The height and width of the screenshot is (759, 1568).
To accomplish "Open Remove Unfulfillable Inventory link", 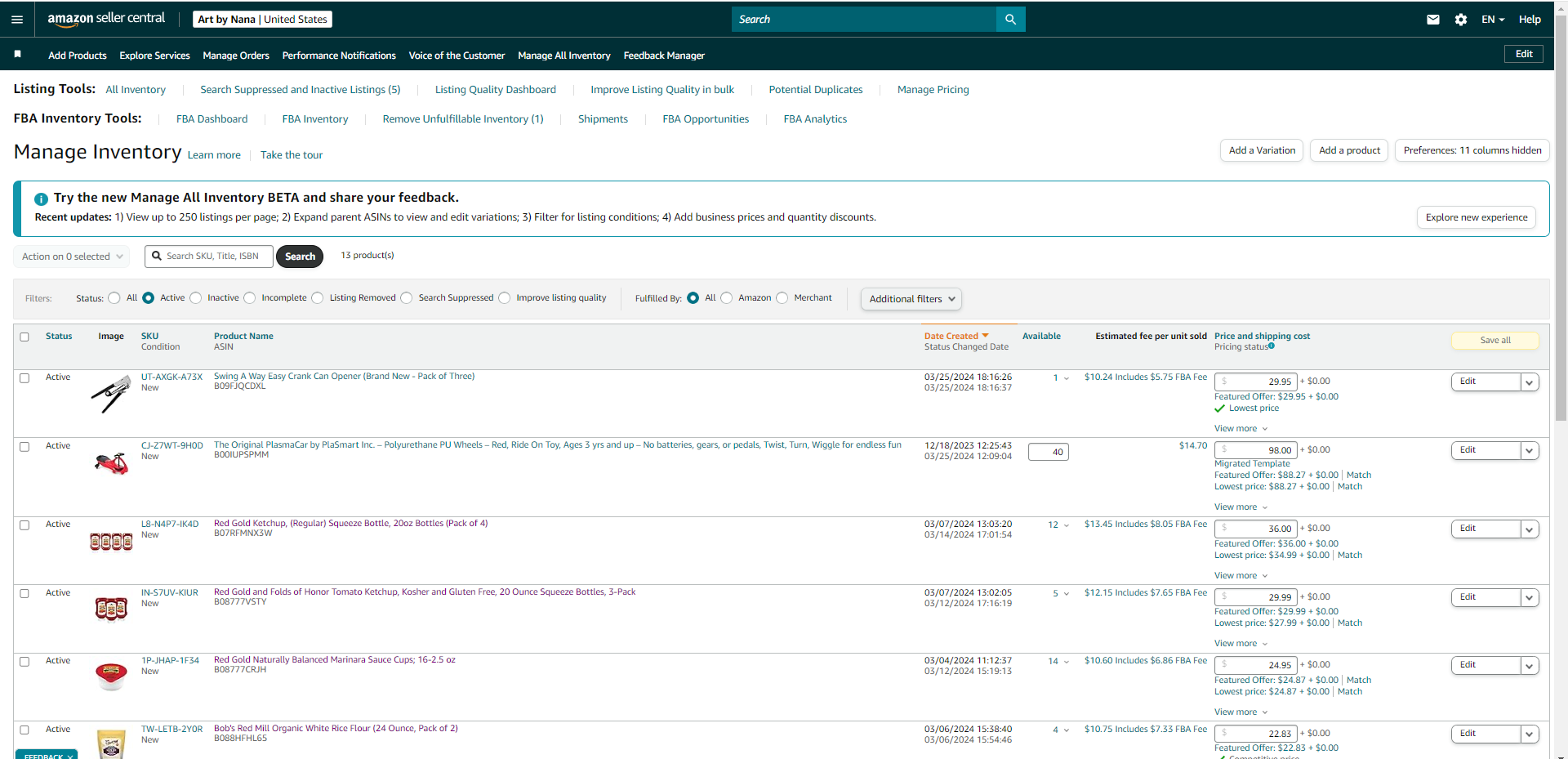I will 463,119.
